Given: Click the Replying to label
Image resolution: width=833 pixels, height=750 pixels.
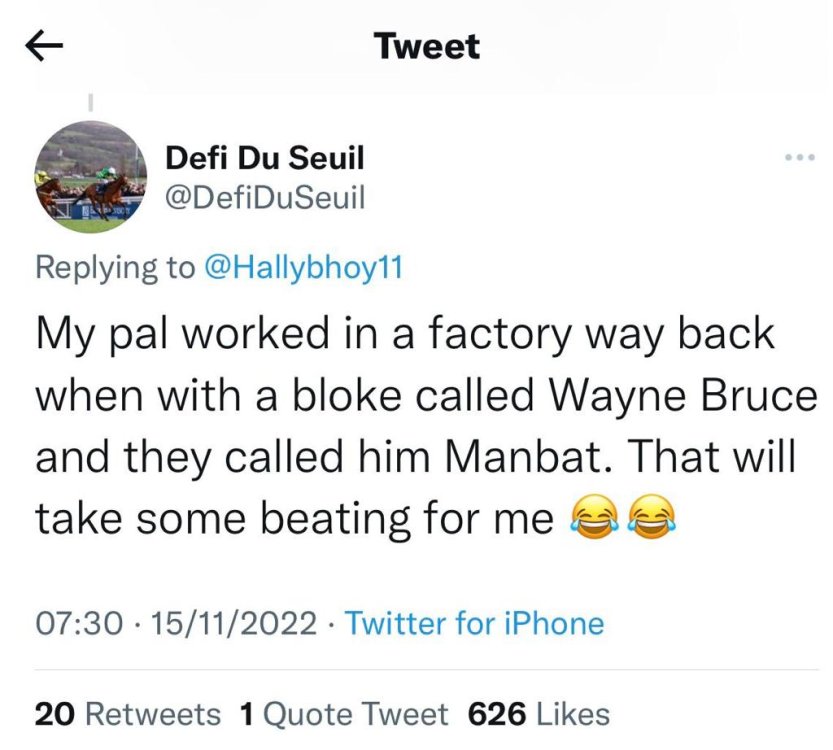Looking at the screenshot, I should pyautogui.click(x=115, y=267).
